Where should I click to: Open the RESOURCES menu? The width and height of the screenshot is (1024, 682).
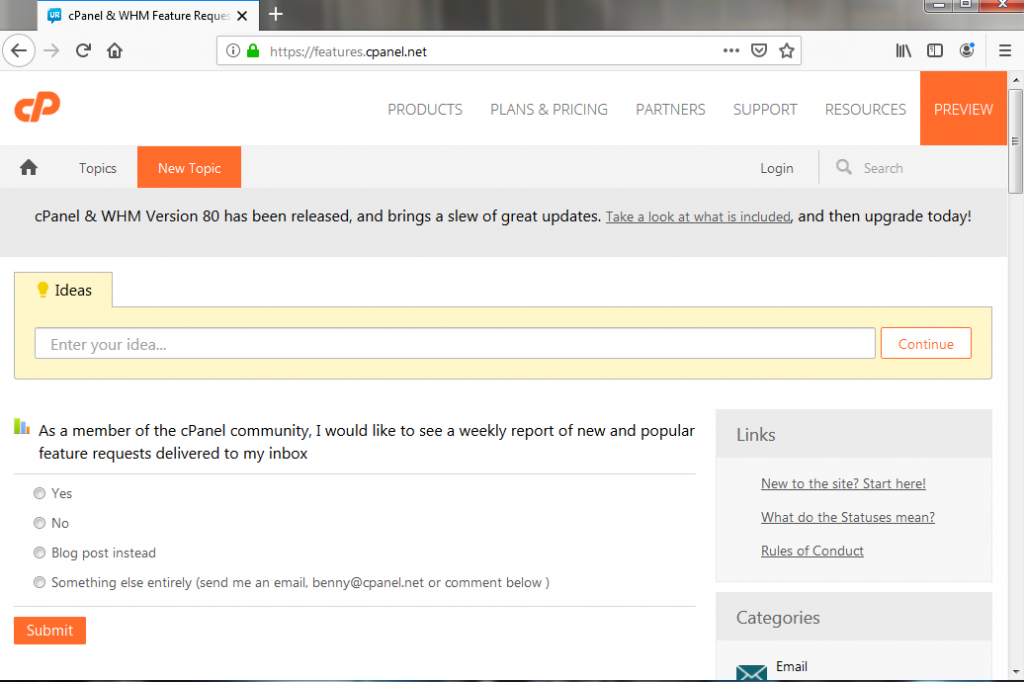865,109
